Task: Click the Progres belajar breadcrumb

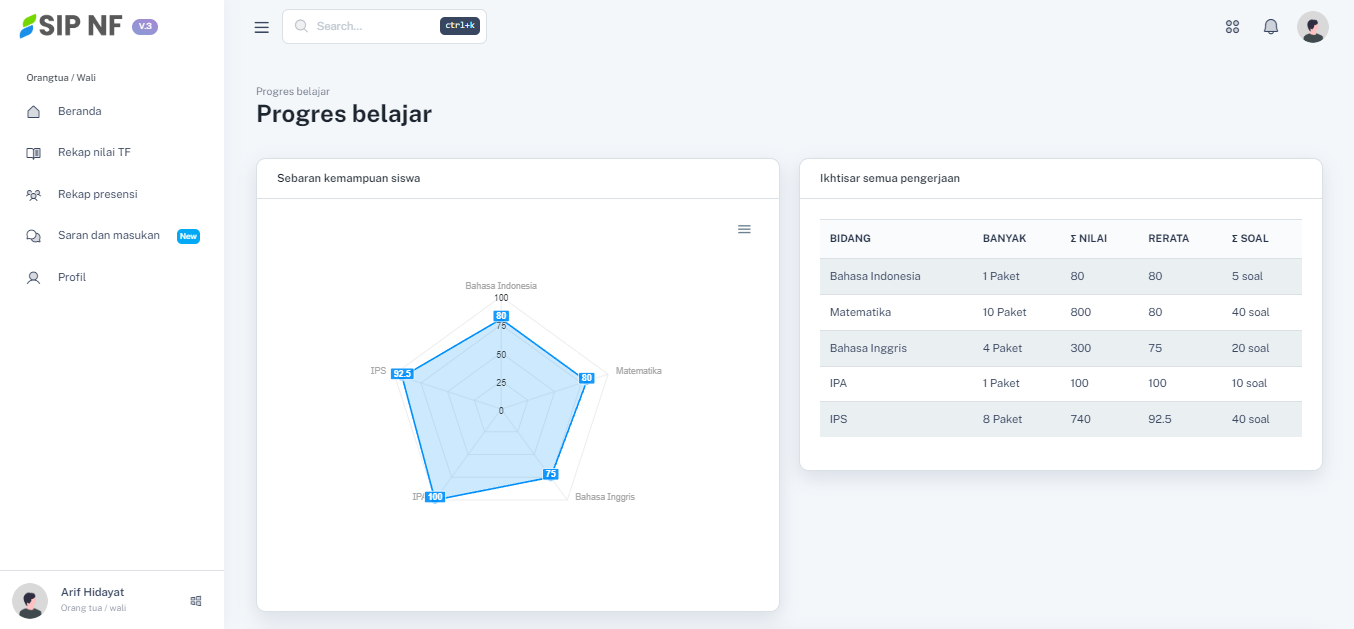Action: coord(293,91)
